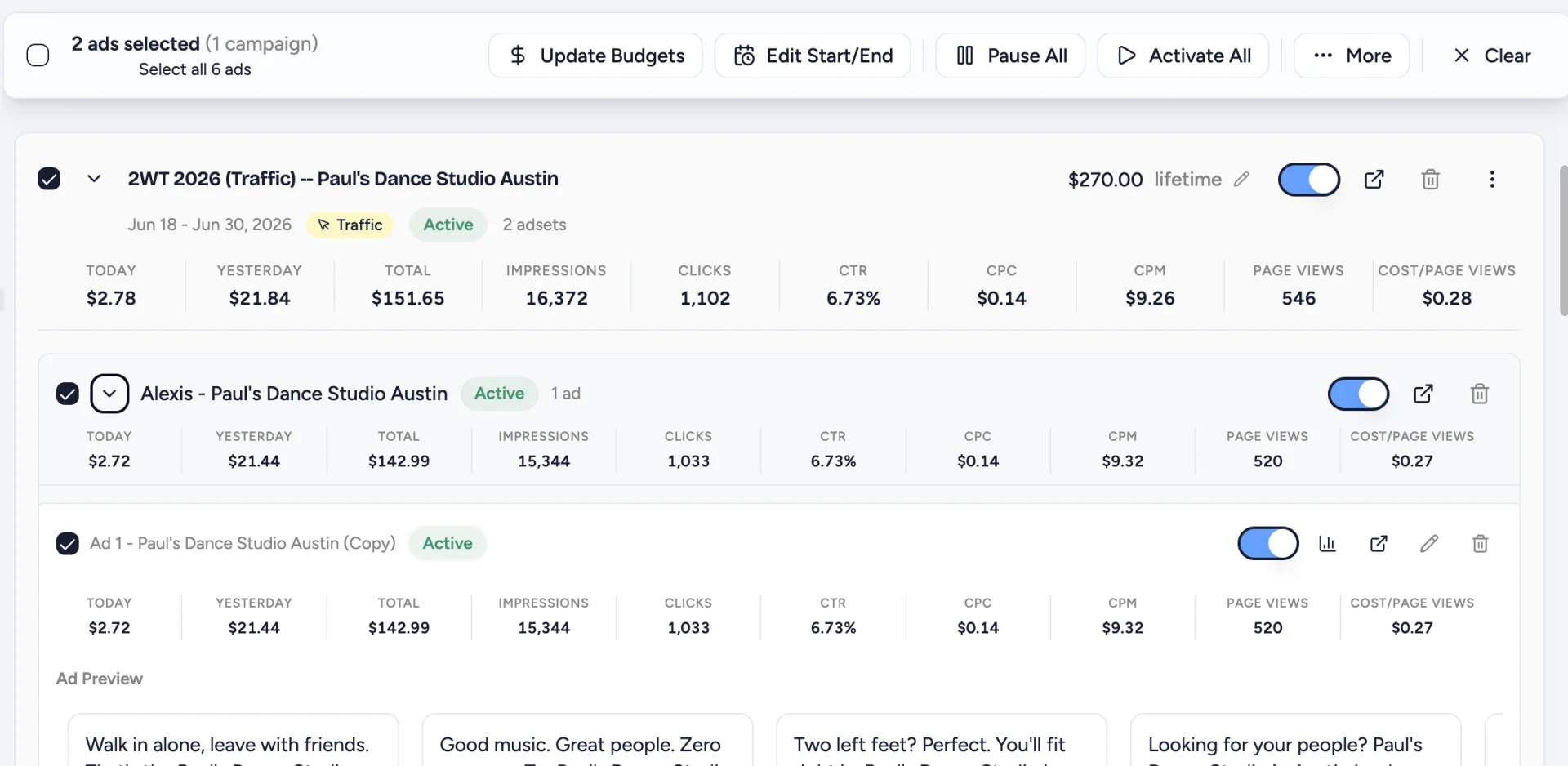The height and width of the screenshot is (766, 1568).
Task: Edit the $270.00 lifetime budget pencil icon
Action: click(1241, 179)
